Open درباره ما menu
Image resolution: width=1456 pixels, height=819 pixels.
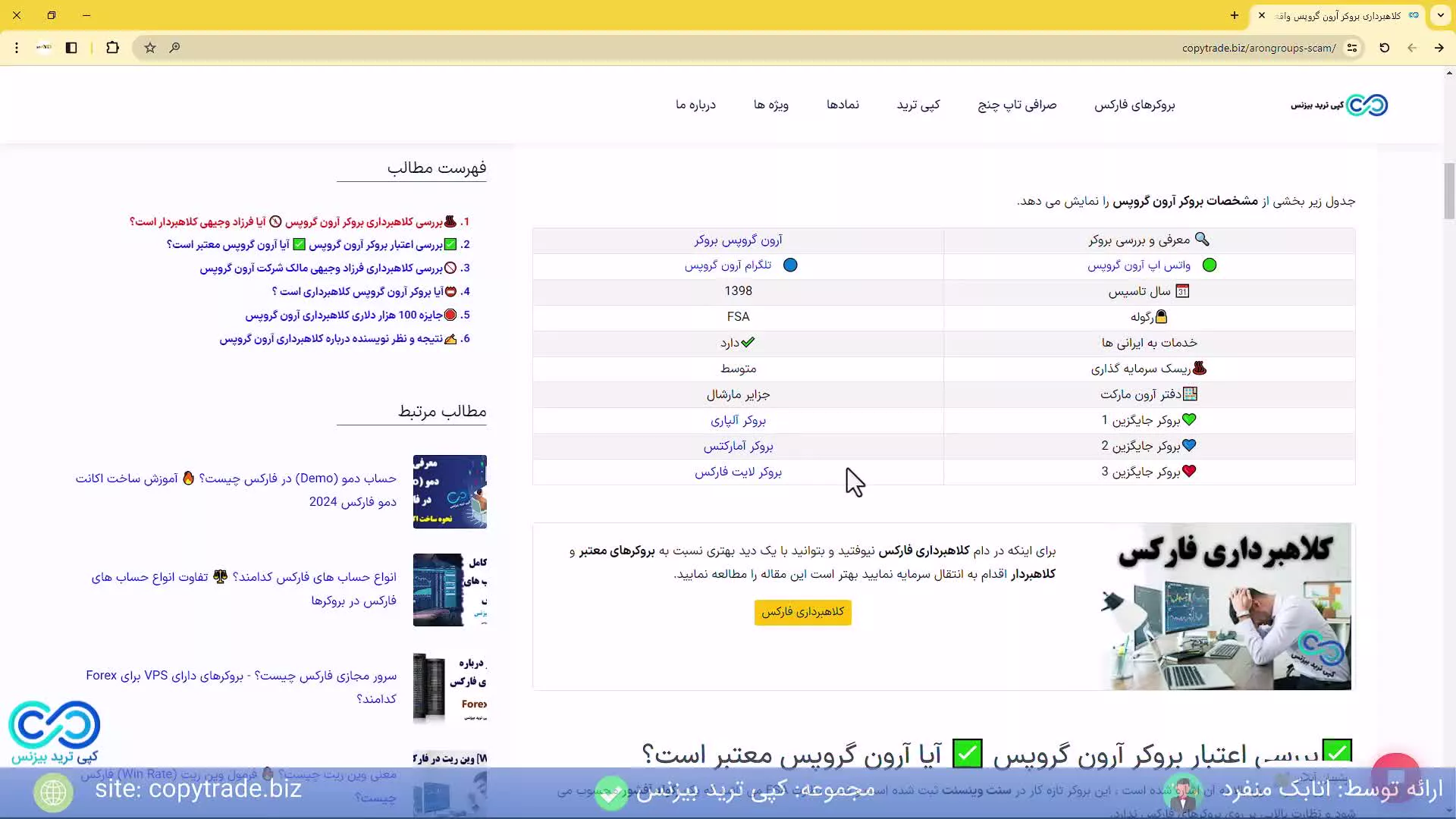[696, 105]
